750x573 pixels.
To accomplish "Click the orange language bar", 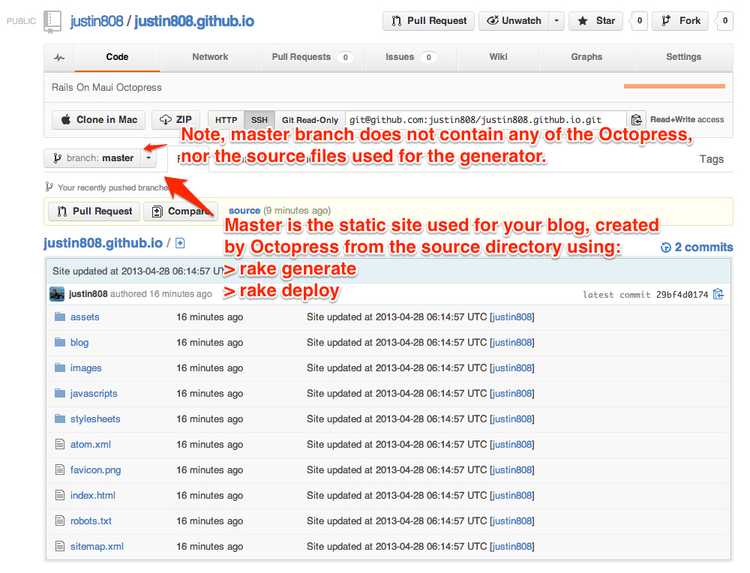I will tap(673, 87).
